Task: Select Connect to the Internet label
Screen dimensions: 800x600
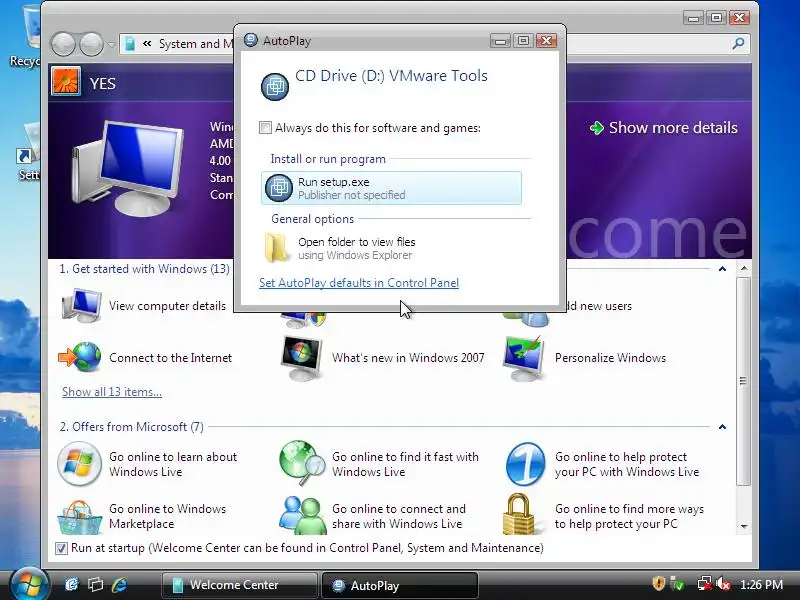Action: coord(170,358)
